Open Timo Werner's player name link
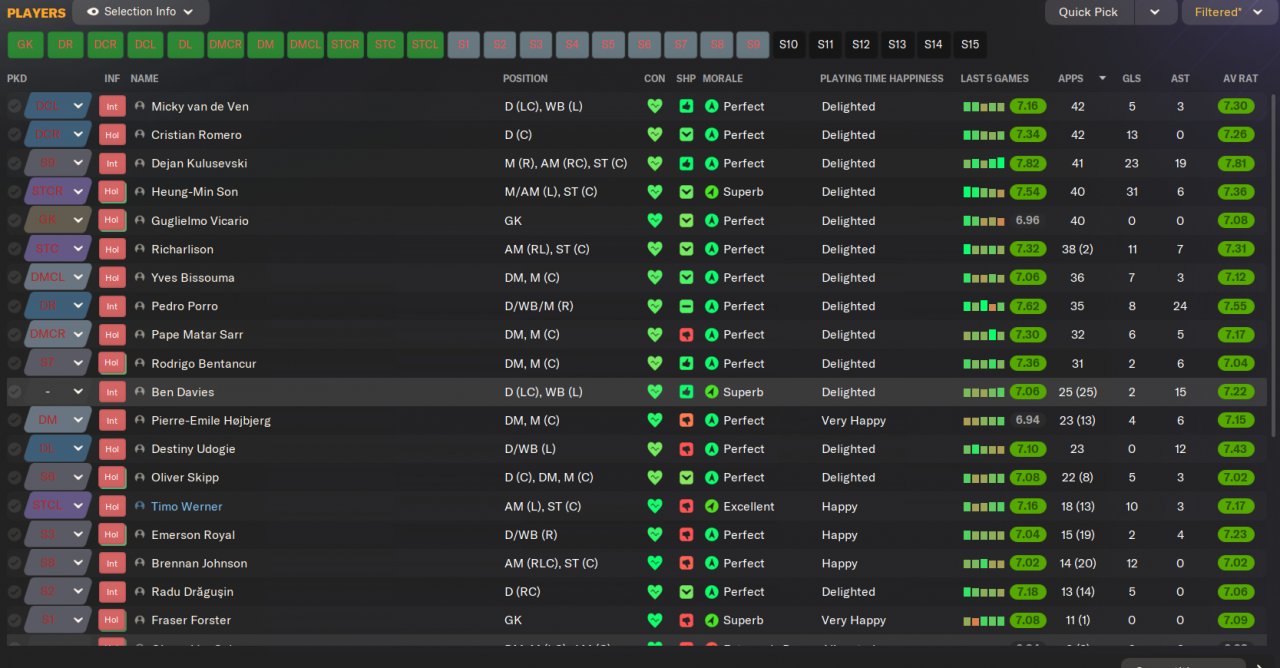 pos(187,507)
